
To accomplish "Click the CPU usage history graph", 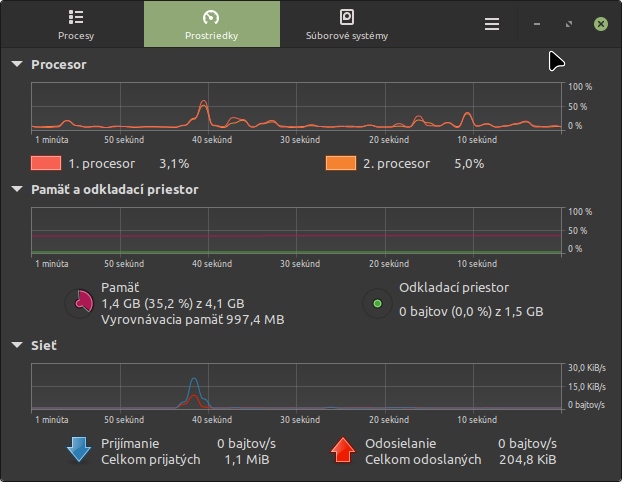I will [296, 107].
